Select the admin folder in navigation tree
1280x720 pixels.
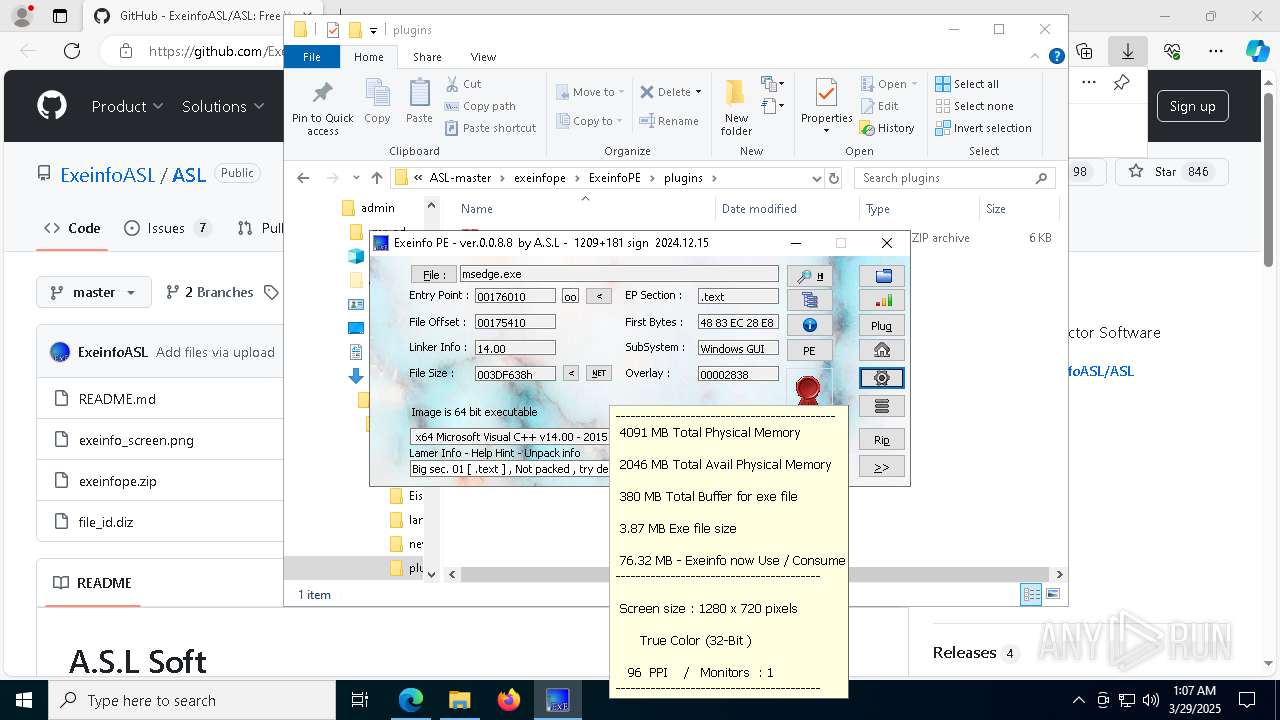point(377,208)
